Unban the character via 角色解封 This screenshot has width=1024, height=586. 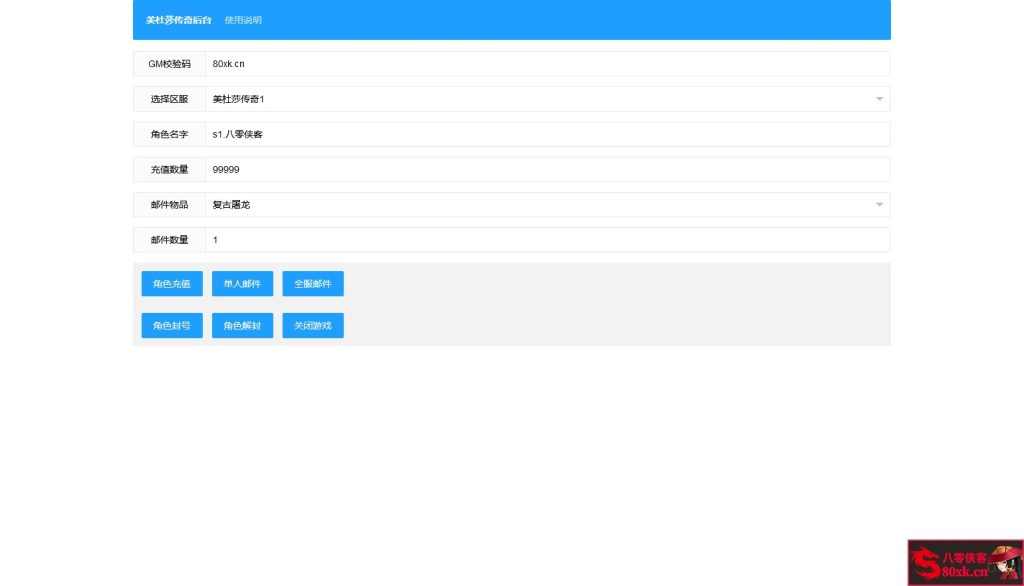click(242, 326)
